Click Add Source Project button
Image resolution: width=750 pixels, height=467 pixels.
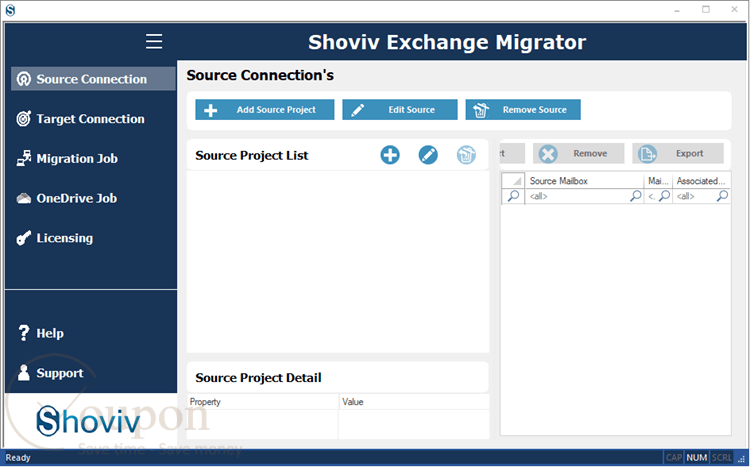pos(265,110)
